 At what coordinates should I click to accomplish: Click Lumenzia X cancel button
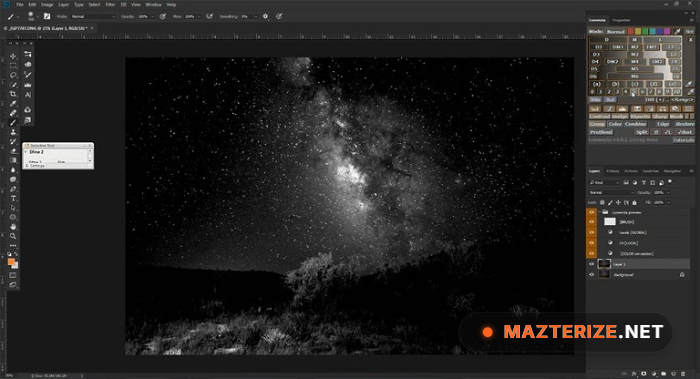tap(690, 40)
